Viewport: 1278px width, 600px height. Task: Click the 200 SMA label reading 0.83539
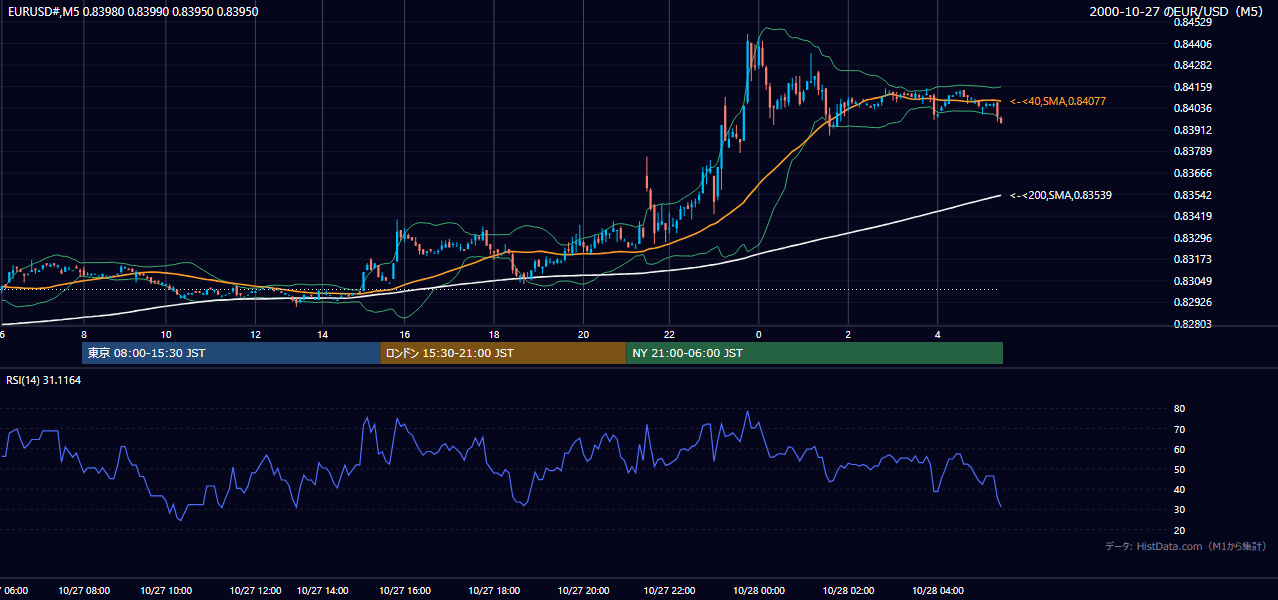coord(1061,195)
